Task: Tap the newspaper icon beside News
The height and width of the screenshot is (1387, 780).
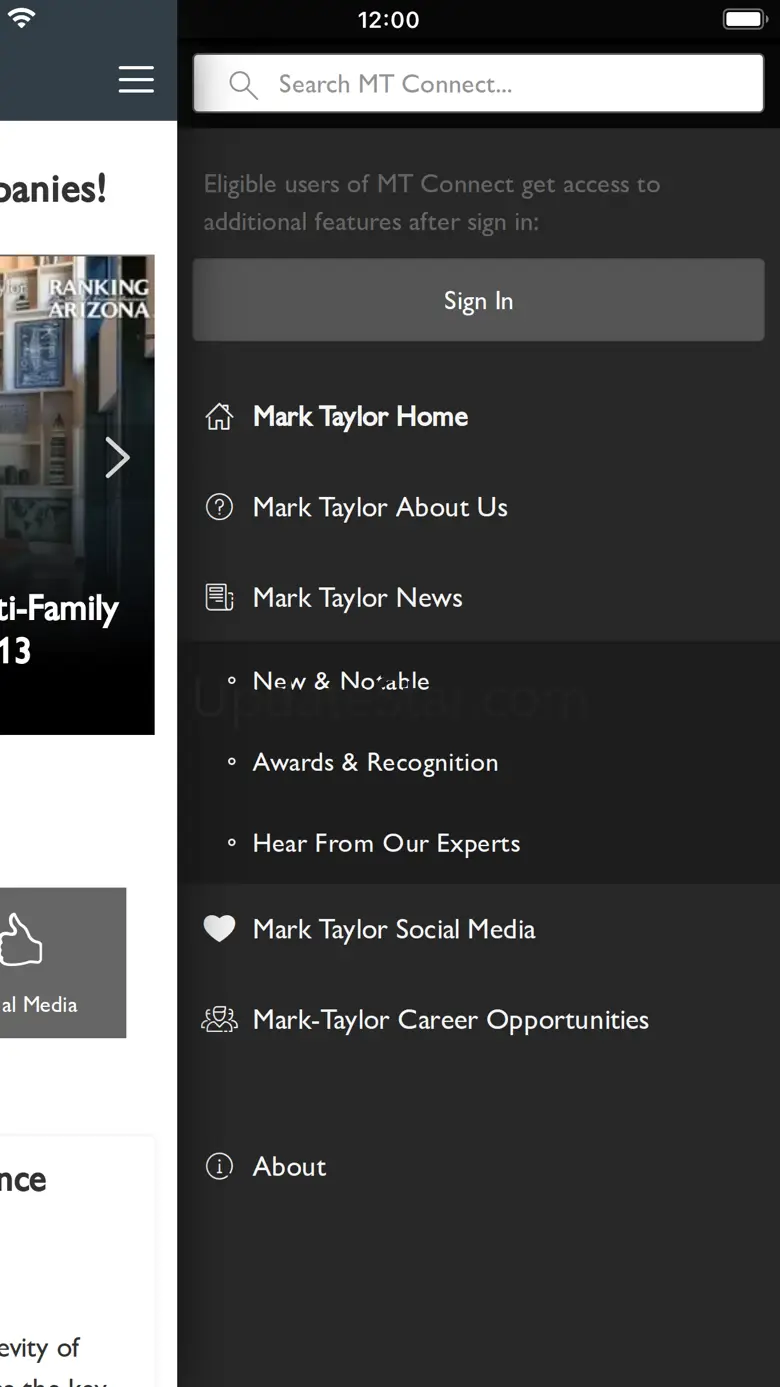Action: coord(219,598)
